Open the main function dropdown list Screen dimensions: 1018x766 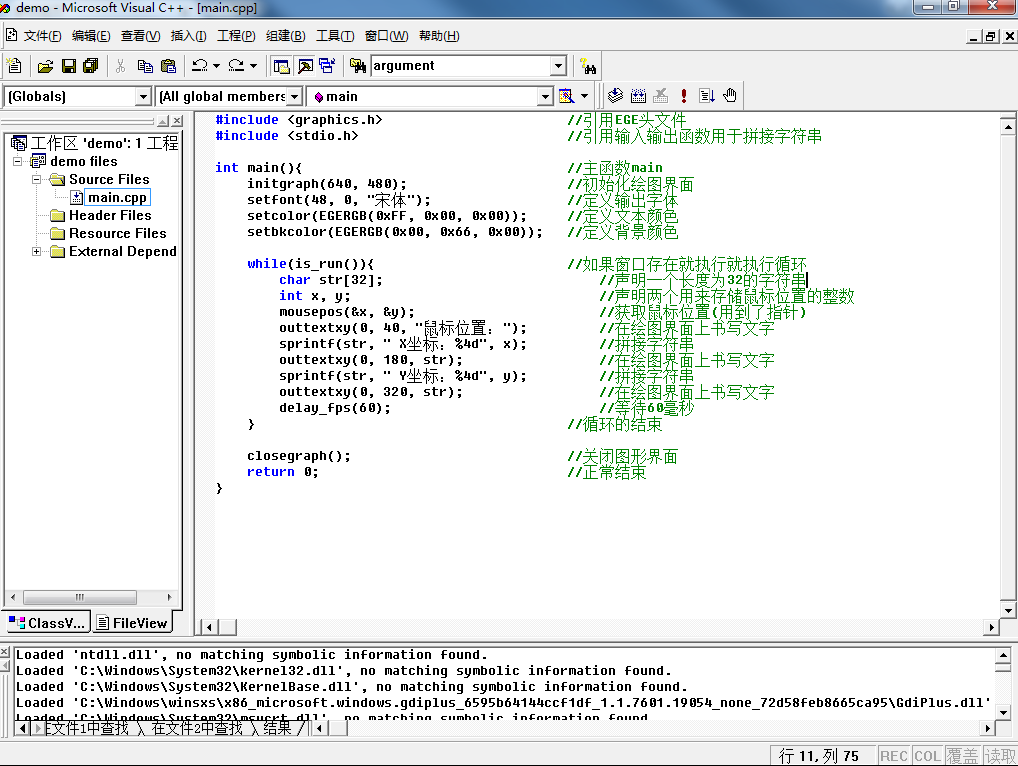click(545, 97)
